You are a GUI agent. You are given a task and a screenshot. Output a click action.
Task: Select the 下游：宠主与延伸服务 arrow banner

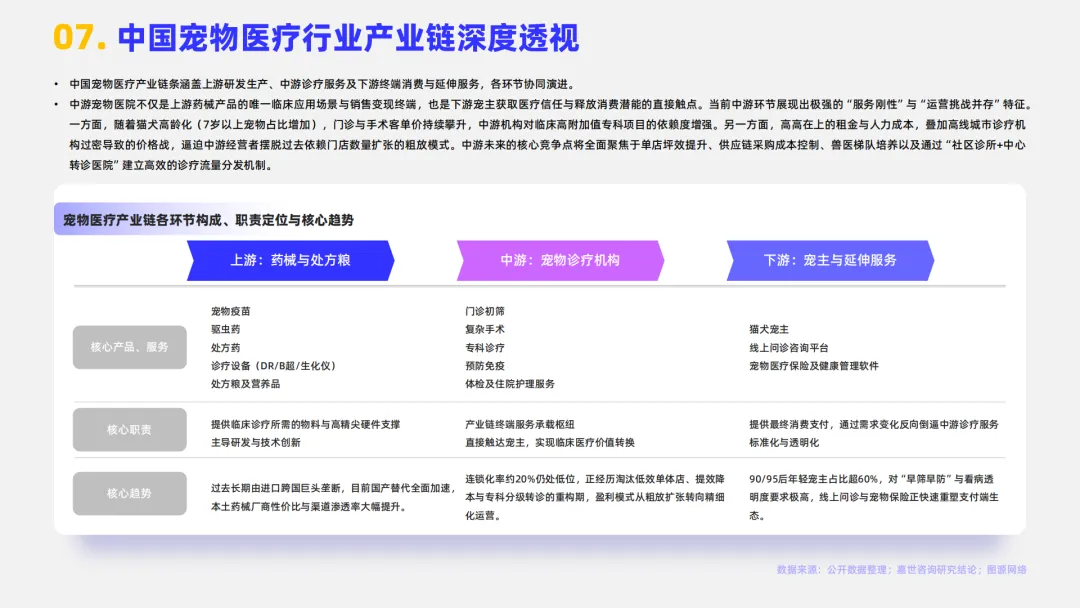coord(830,260)
